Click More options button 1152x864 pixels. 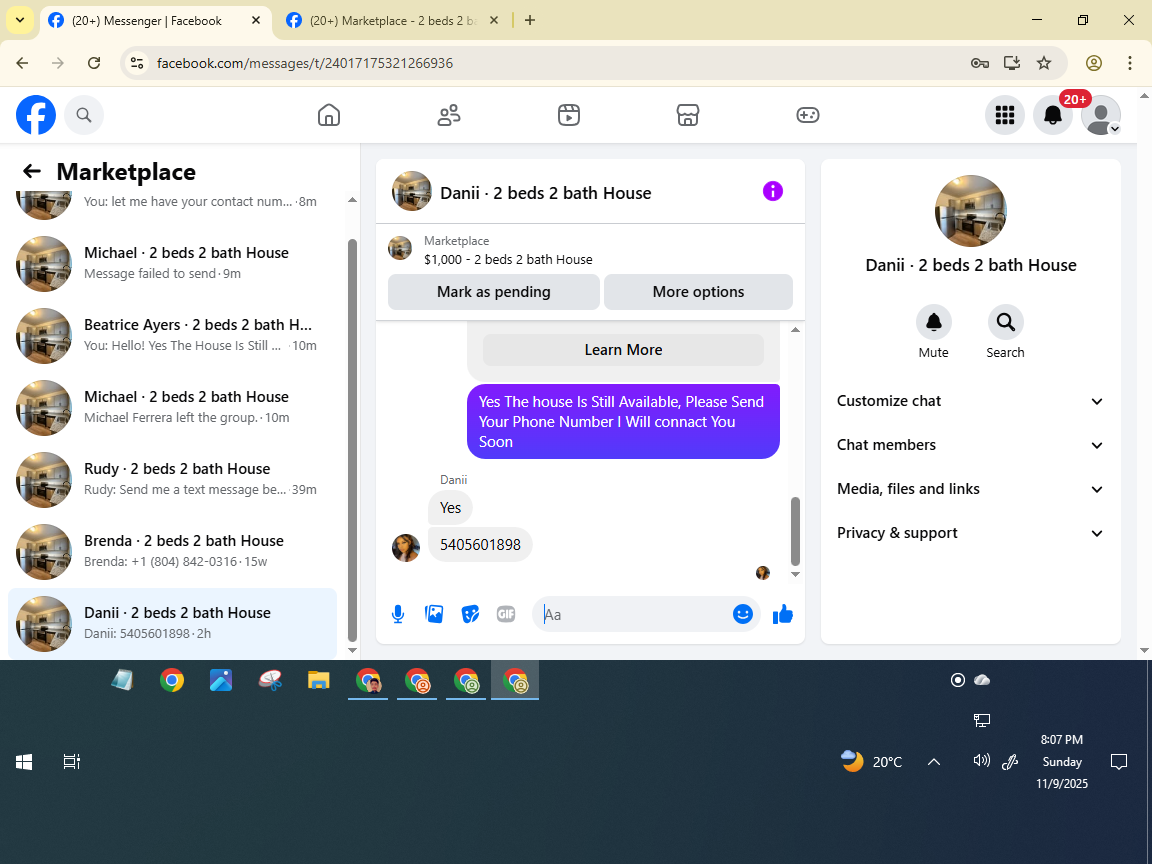[698, 292]
